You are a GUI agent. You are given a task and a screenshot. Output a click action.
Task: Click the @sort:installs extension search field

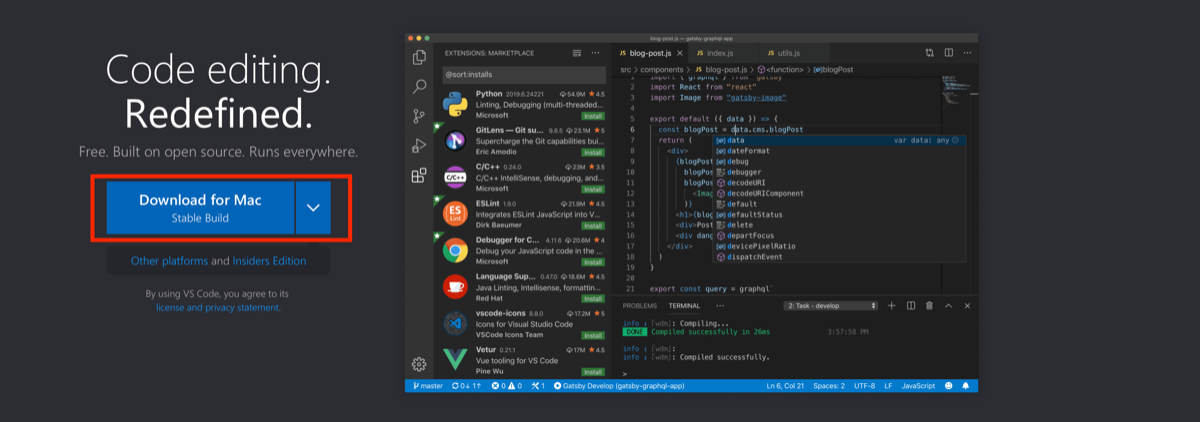click(x=524, y=75)
